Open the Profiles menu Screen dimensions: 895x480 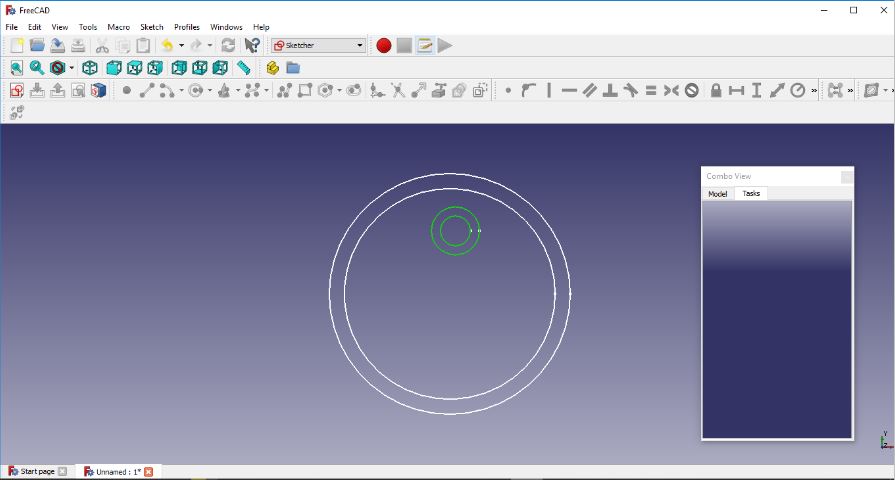[x=187, y=27]
